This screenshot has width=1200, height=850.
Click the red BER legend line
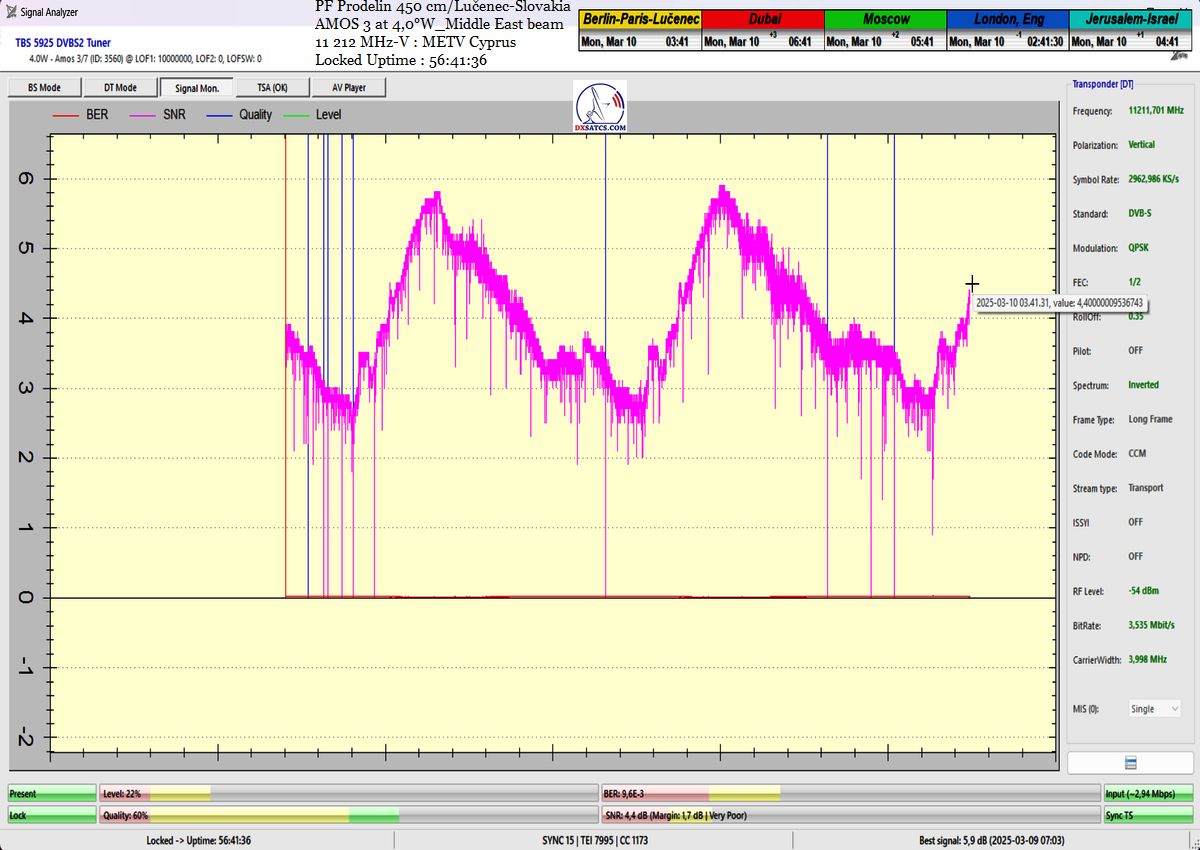point(66,115)
